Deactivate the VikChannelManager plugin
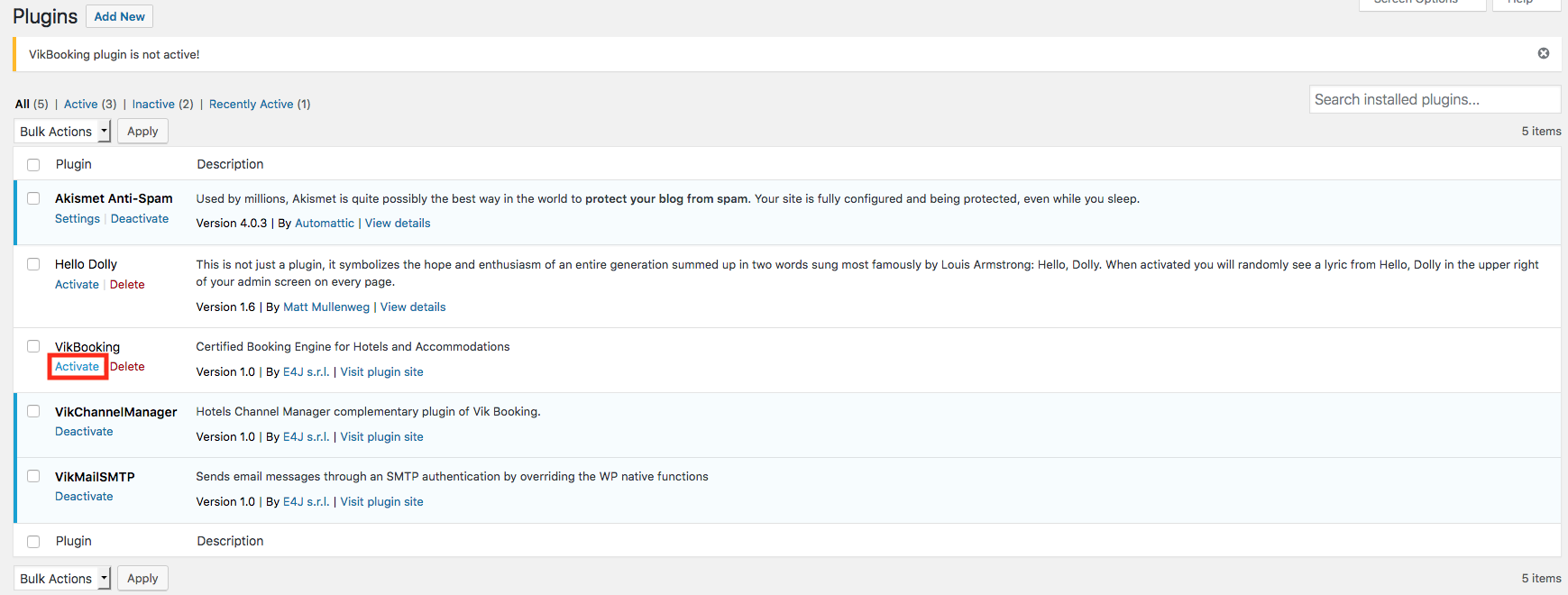Viewport: 1568px width, 595px height. point(84,432)
